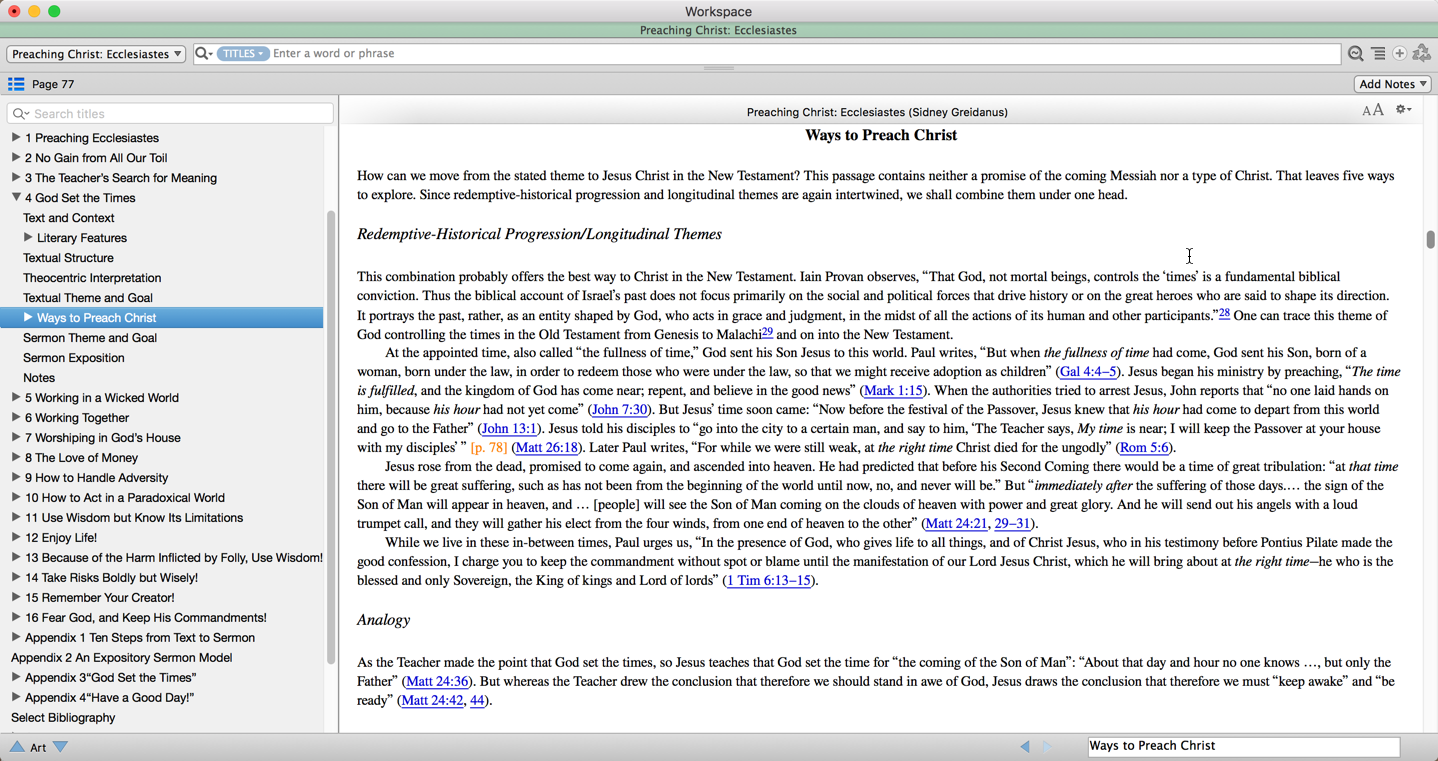Open Appendix 2 An Expository Sermon Model
Viewport: 1438px width, 761px height.
122,658
